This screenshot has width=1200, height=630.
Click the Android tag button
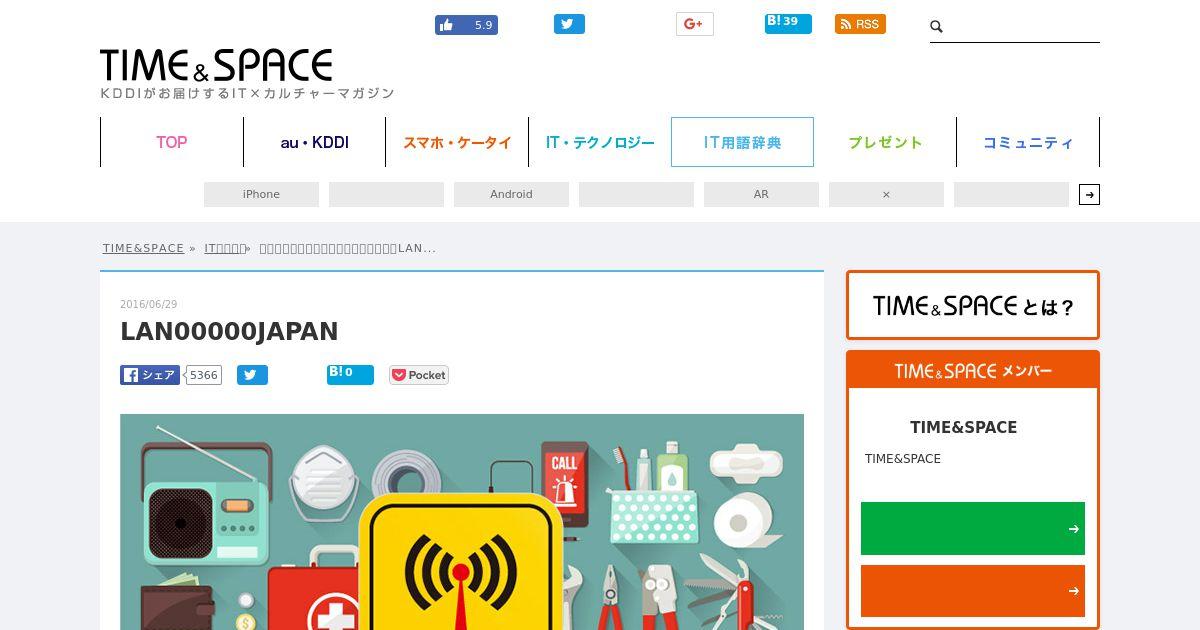click(x=511, y=194)
